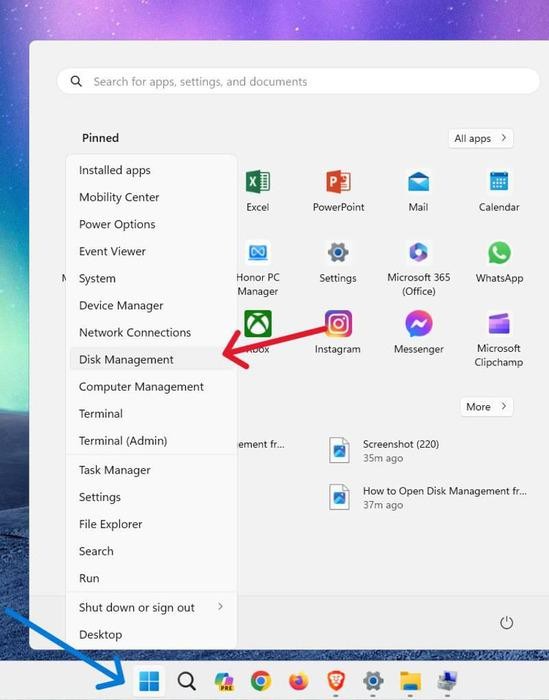Screen dimensions: 549x700
Task: Open the Calendar app icon
Action: (x=499, y=182)
